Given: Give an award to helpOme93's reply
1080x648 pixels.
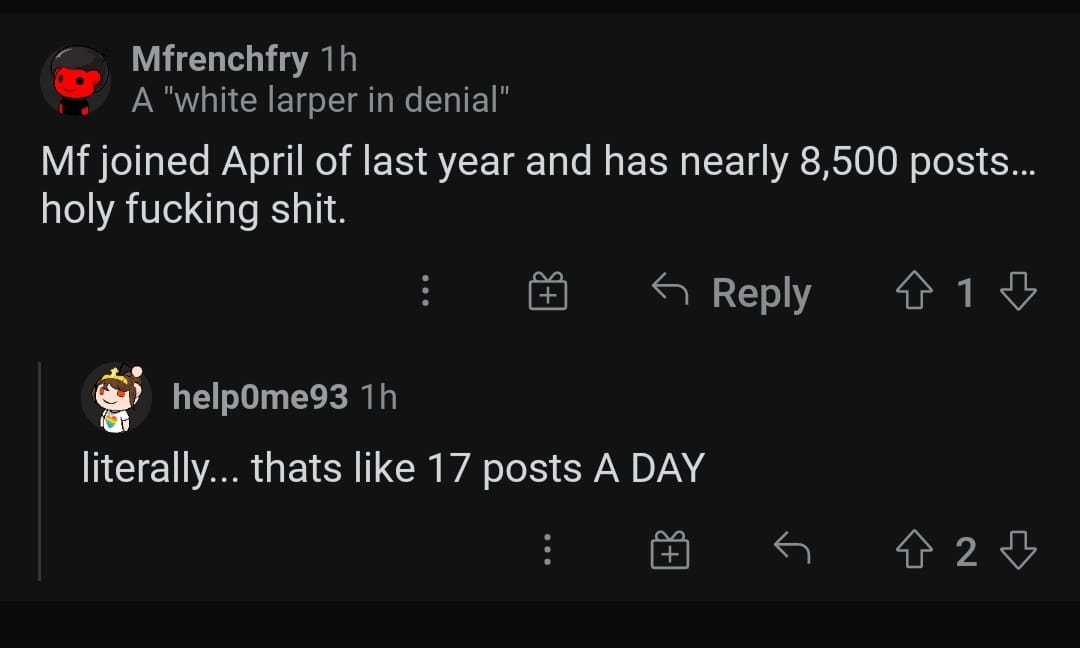Looking at the screenshot, I should tap(669, 550).
